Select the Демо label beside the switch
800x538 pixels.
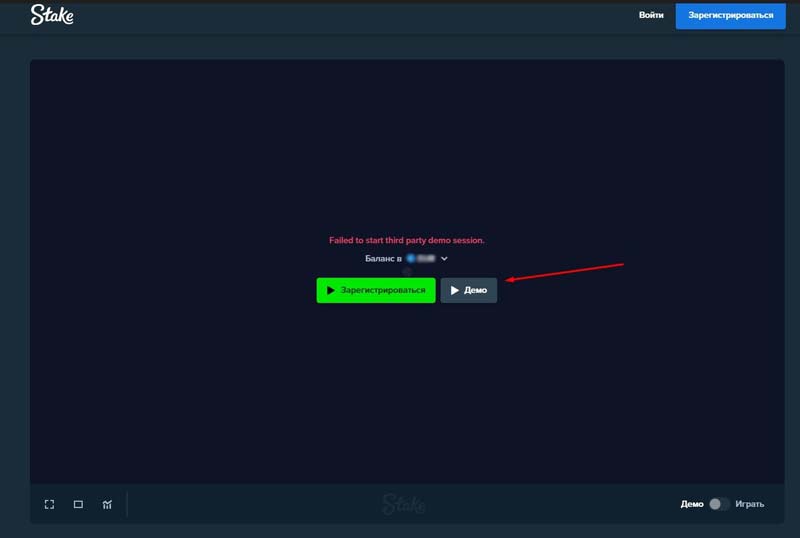tap(692, 504)
